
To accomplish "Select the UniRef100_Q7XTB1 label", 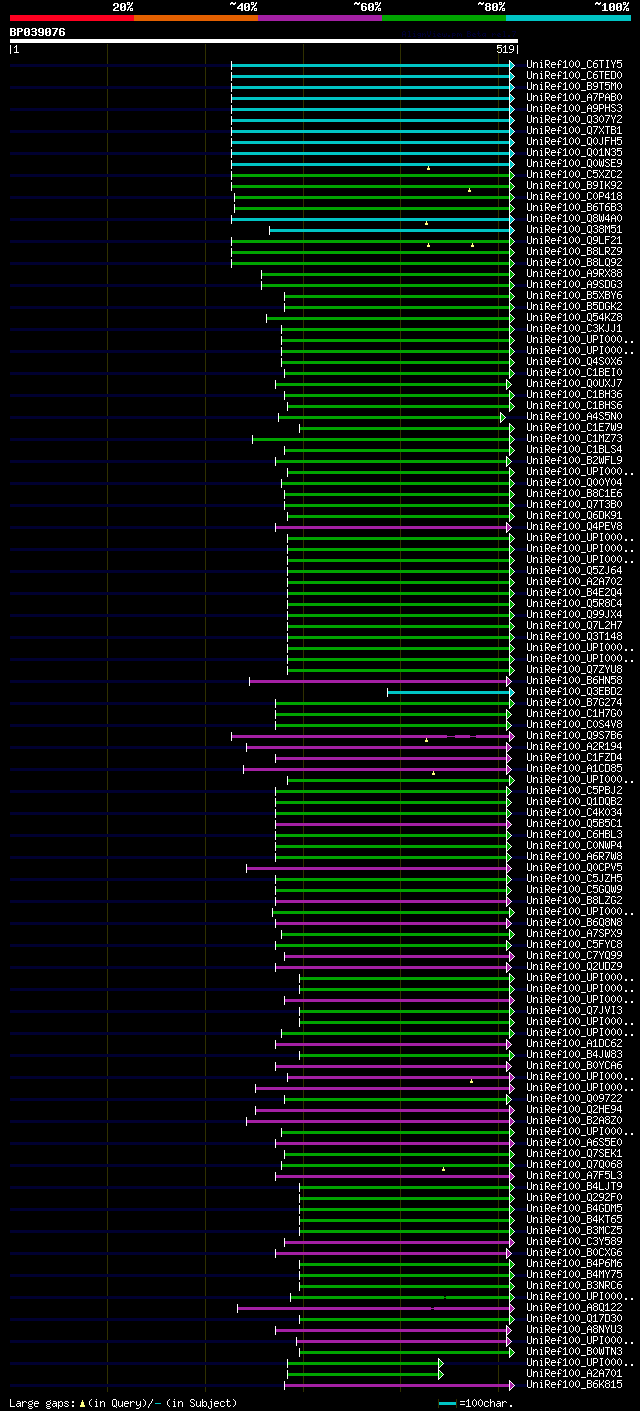I will tap(575, 130).
